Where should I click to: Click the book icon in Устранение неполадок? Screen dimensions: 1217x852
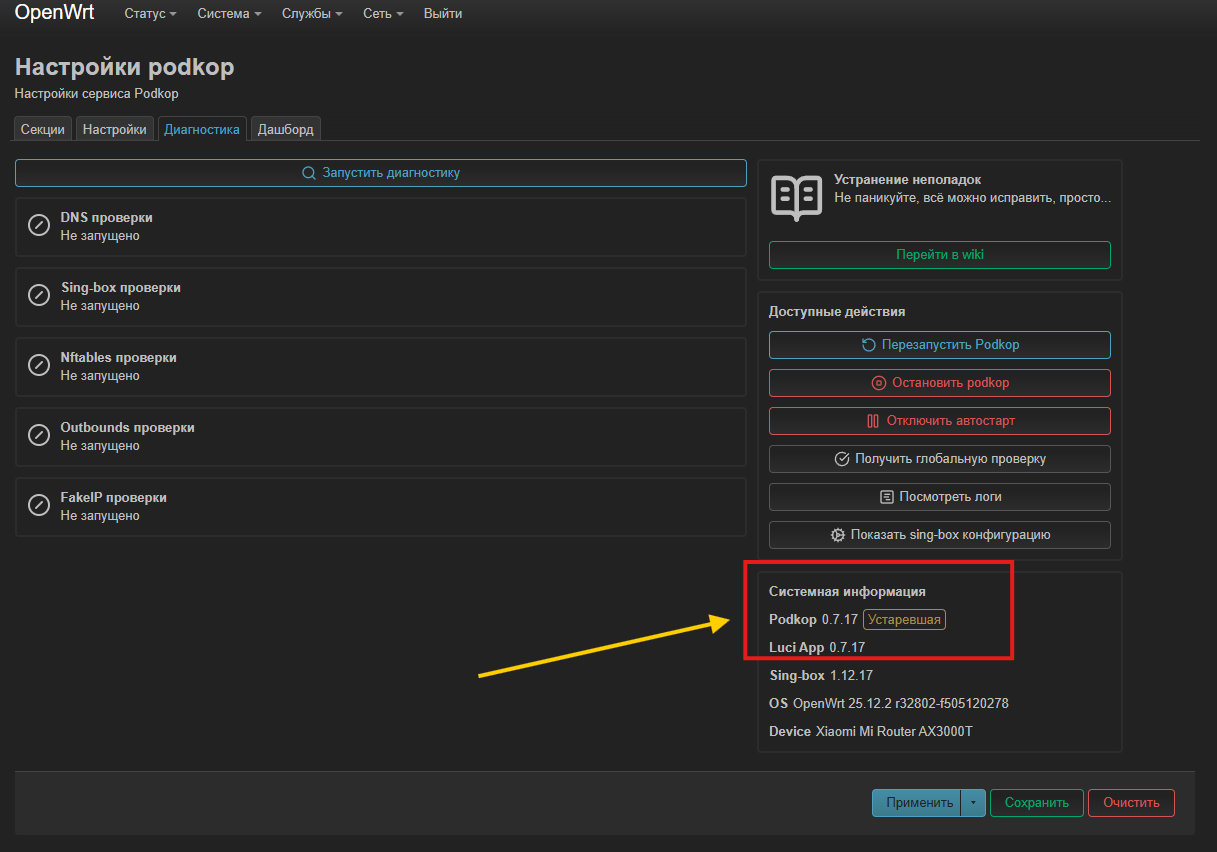(796, 198)
